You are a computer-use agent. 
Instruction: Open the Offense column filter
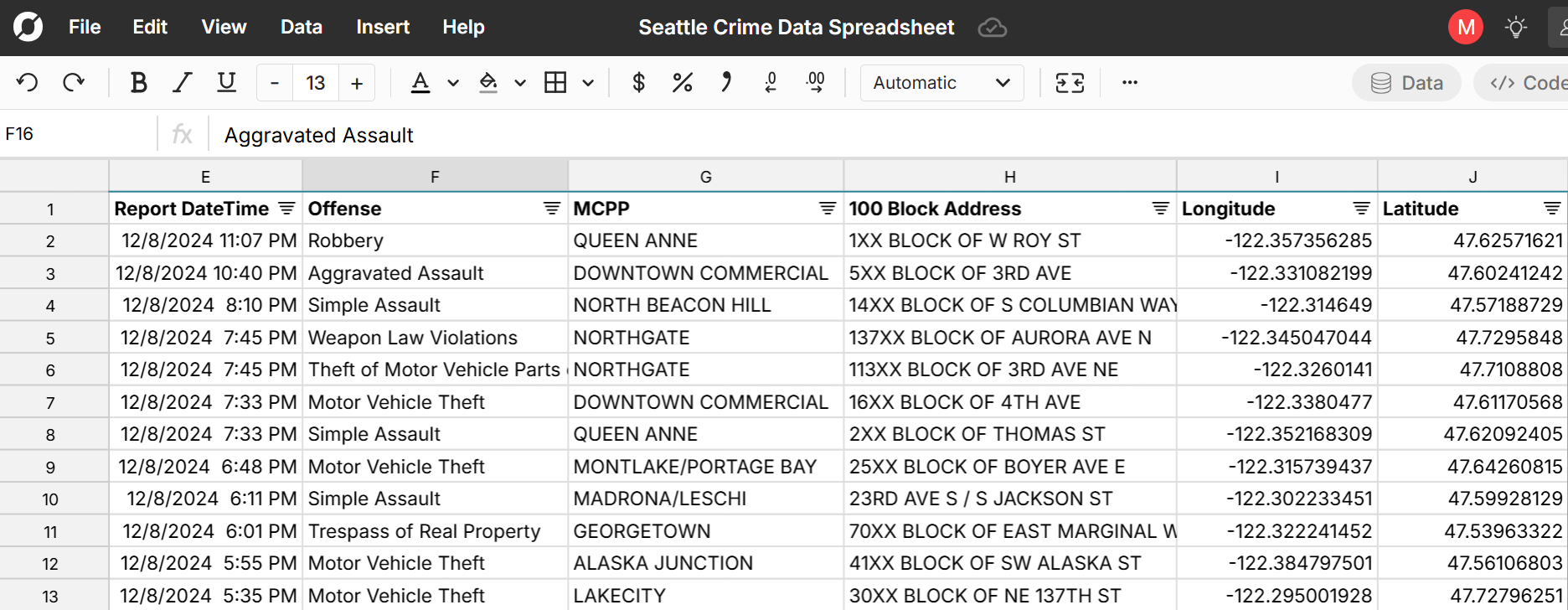click(x=551, y=209)
